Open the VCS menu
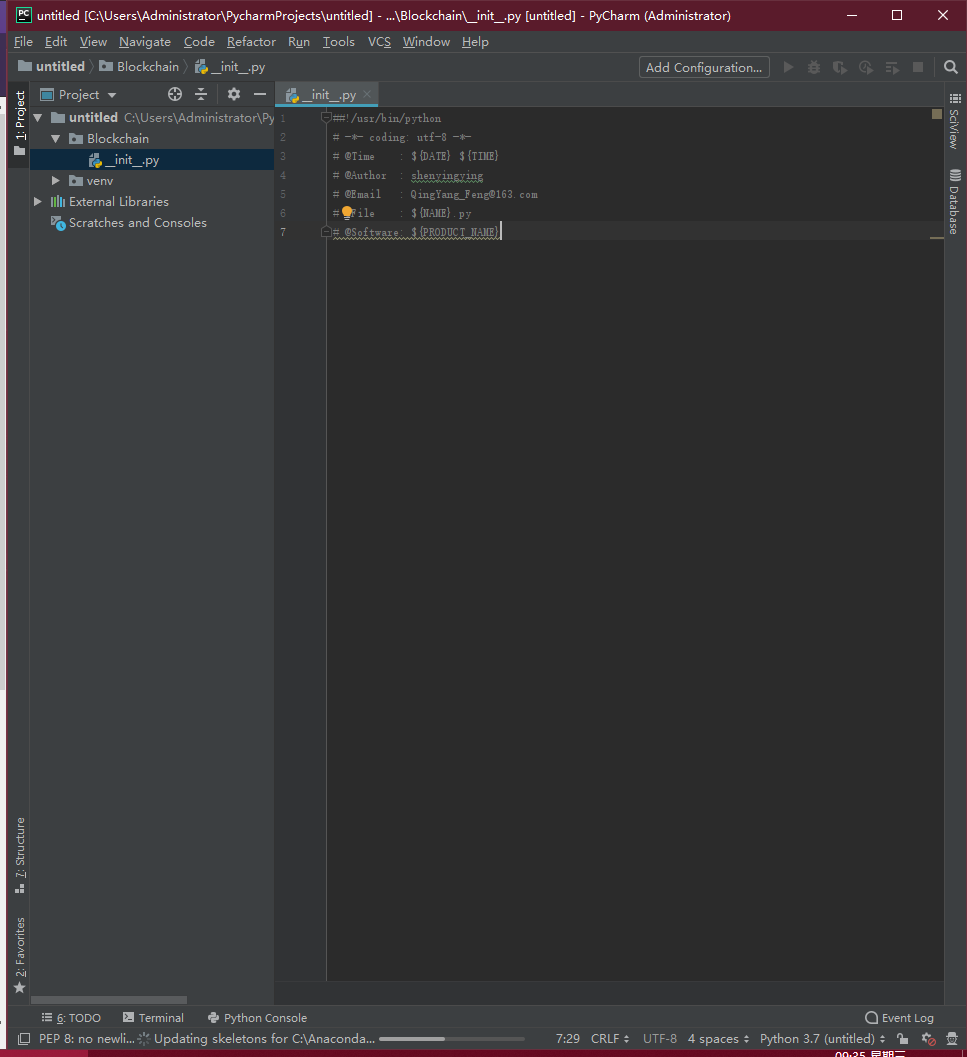The height and width of the screenshot is (1057, 967). pos(379,42)
